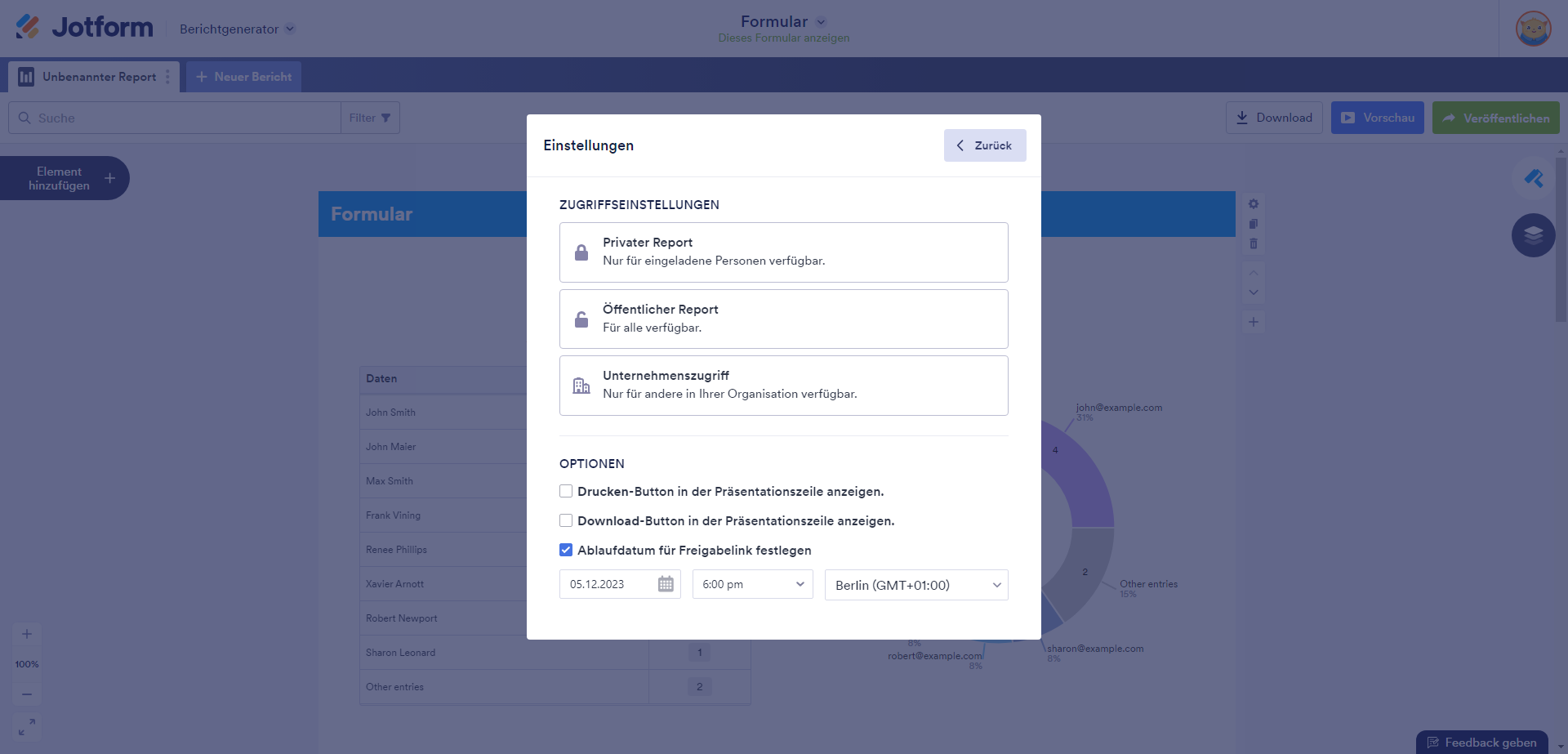Screen dimensions: 1568x754
Task: Click the 05.12.2023 date field
Action: coord(620,584)
